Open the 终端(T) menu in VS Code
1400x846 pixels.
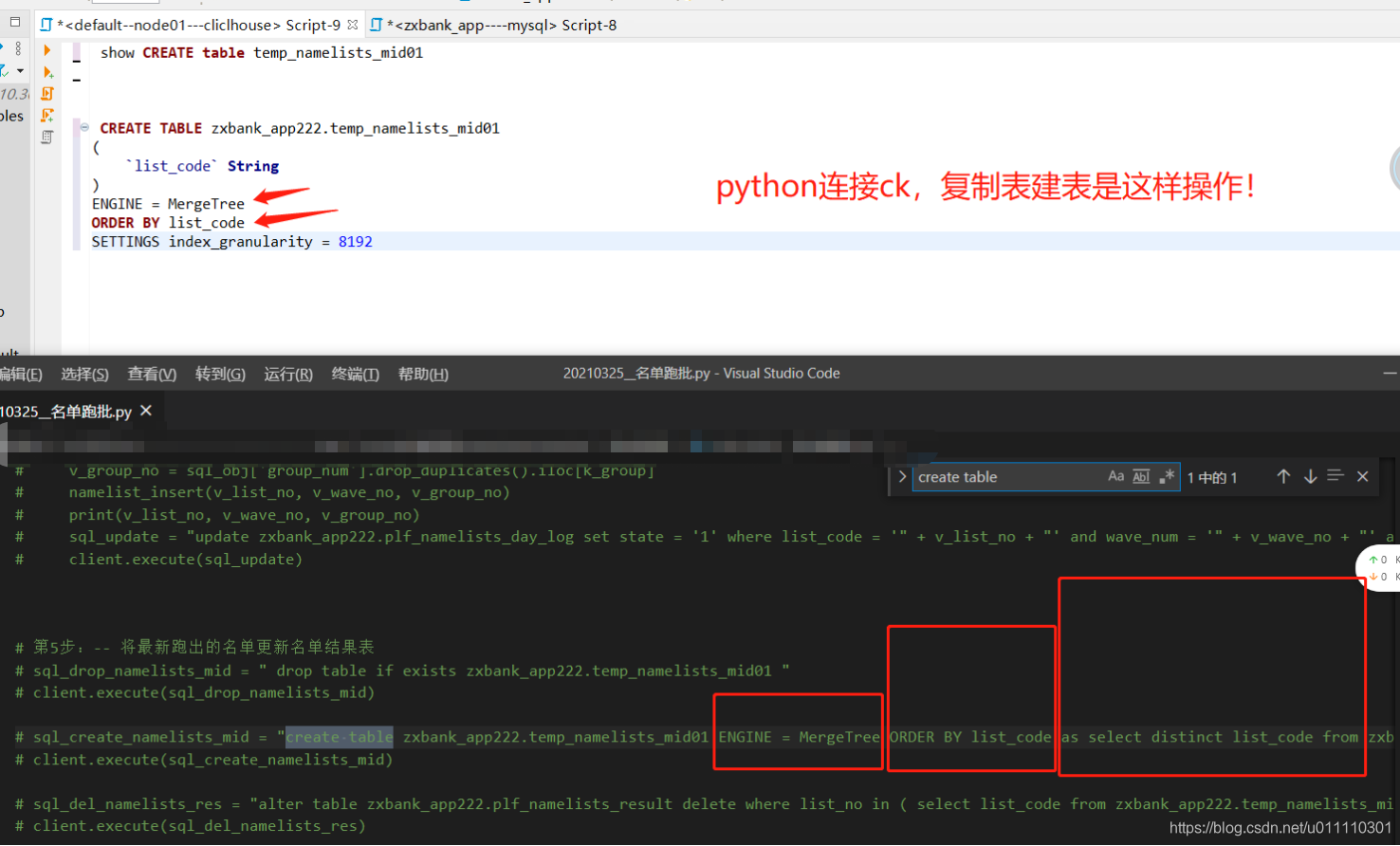click(355, 374)
